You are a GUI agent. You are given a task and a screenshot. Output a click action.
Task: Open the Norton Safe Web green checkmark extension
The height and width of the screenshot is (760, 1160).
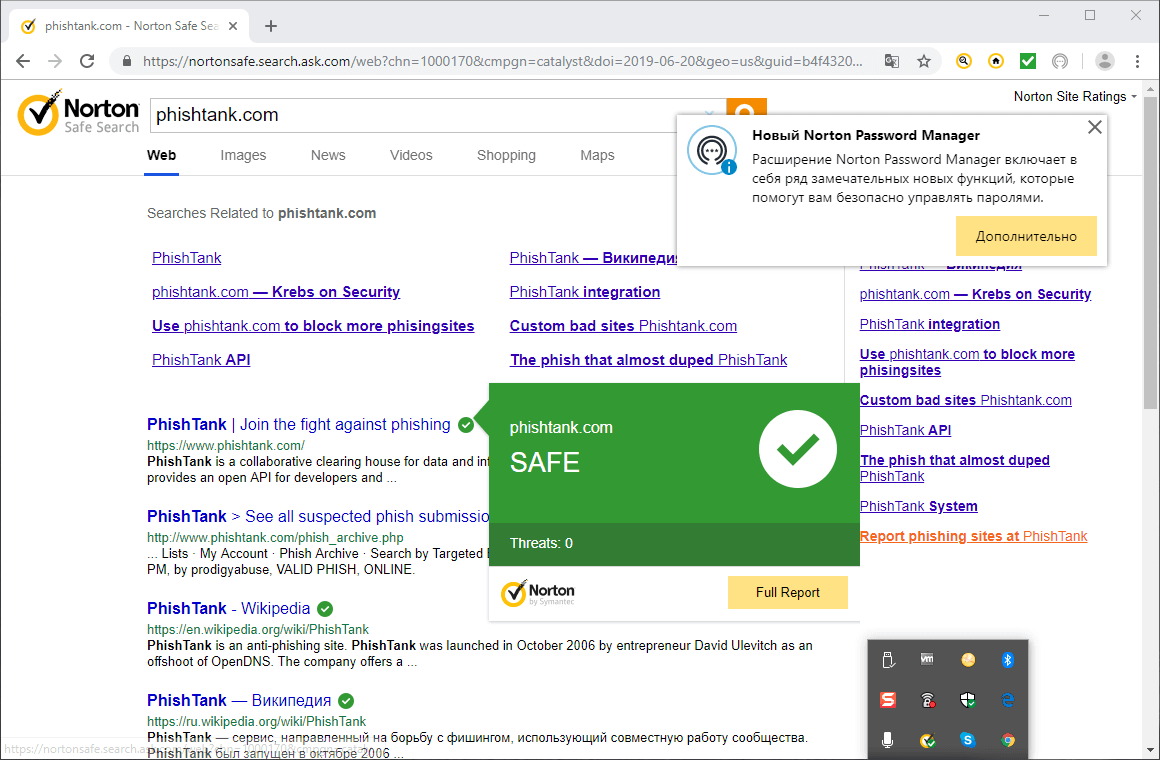point(1028,61)
